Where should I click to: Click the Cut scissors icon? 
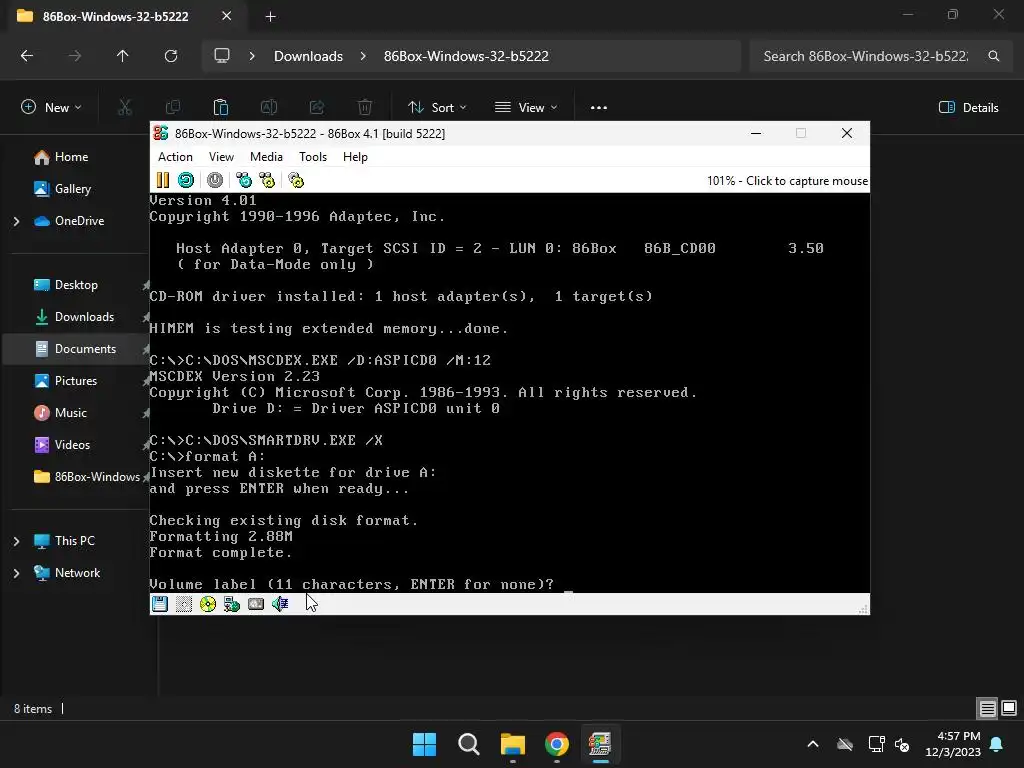coord(125,107)
